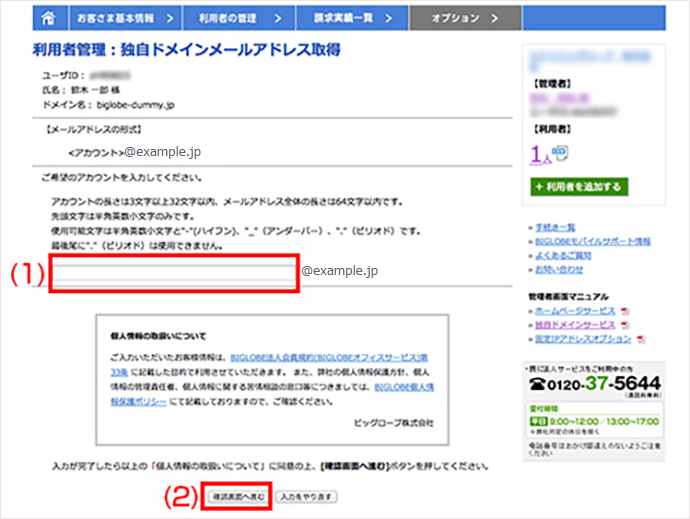Image resolution: width=690 pixels, height=519 pixels.
Task: Click the 確認画面へ進む button
Action: pos(238,497)
